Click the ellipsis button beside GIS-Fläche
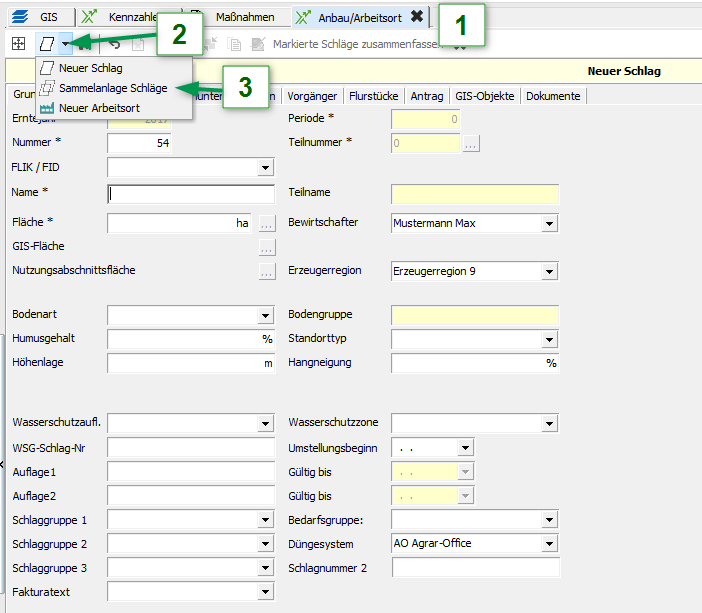702x613 pixels. (266, 246)
